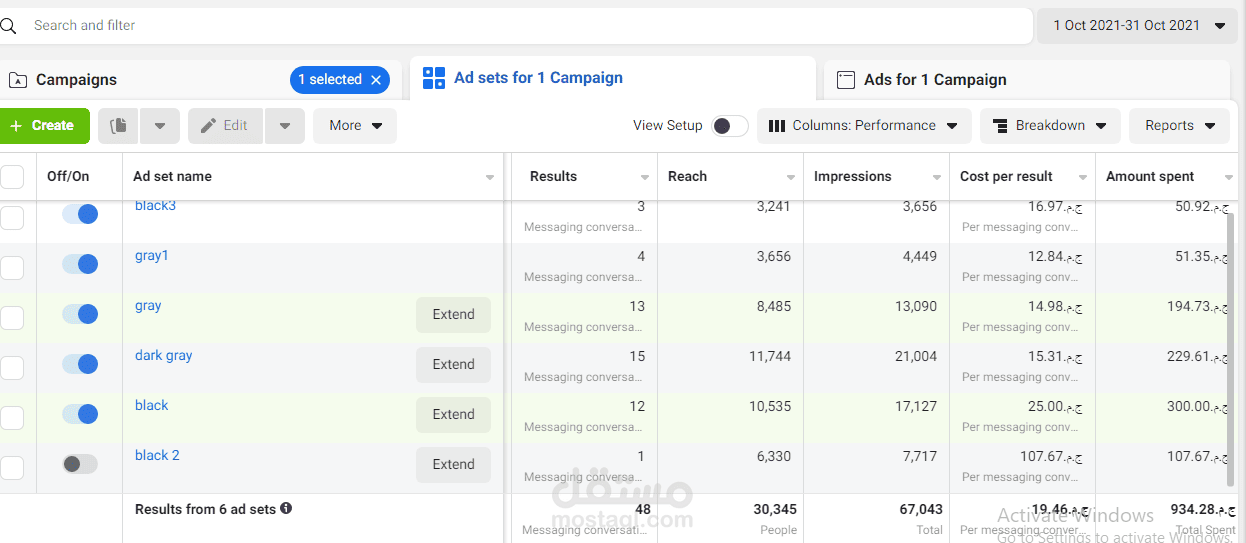Open the date range picker 1 Oct 2021-31 Oct 2021

coord(1138,26)
